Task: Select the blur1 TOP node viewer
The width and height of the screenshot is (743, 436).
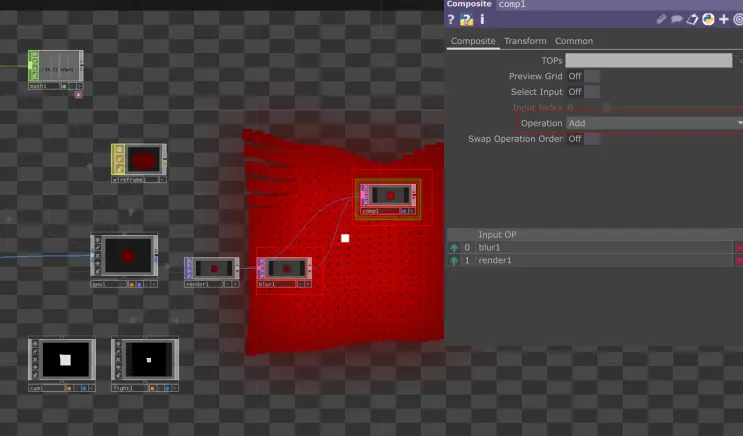Action: 287,268
